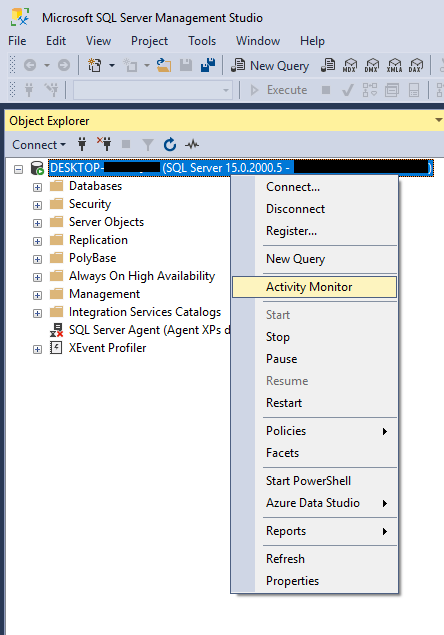This screenshot has height=635, width=444.
Task: Click the DAX query icon
Action: point(416,65)
